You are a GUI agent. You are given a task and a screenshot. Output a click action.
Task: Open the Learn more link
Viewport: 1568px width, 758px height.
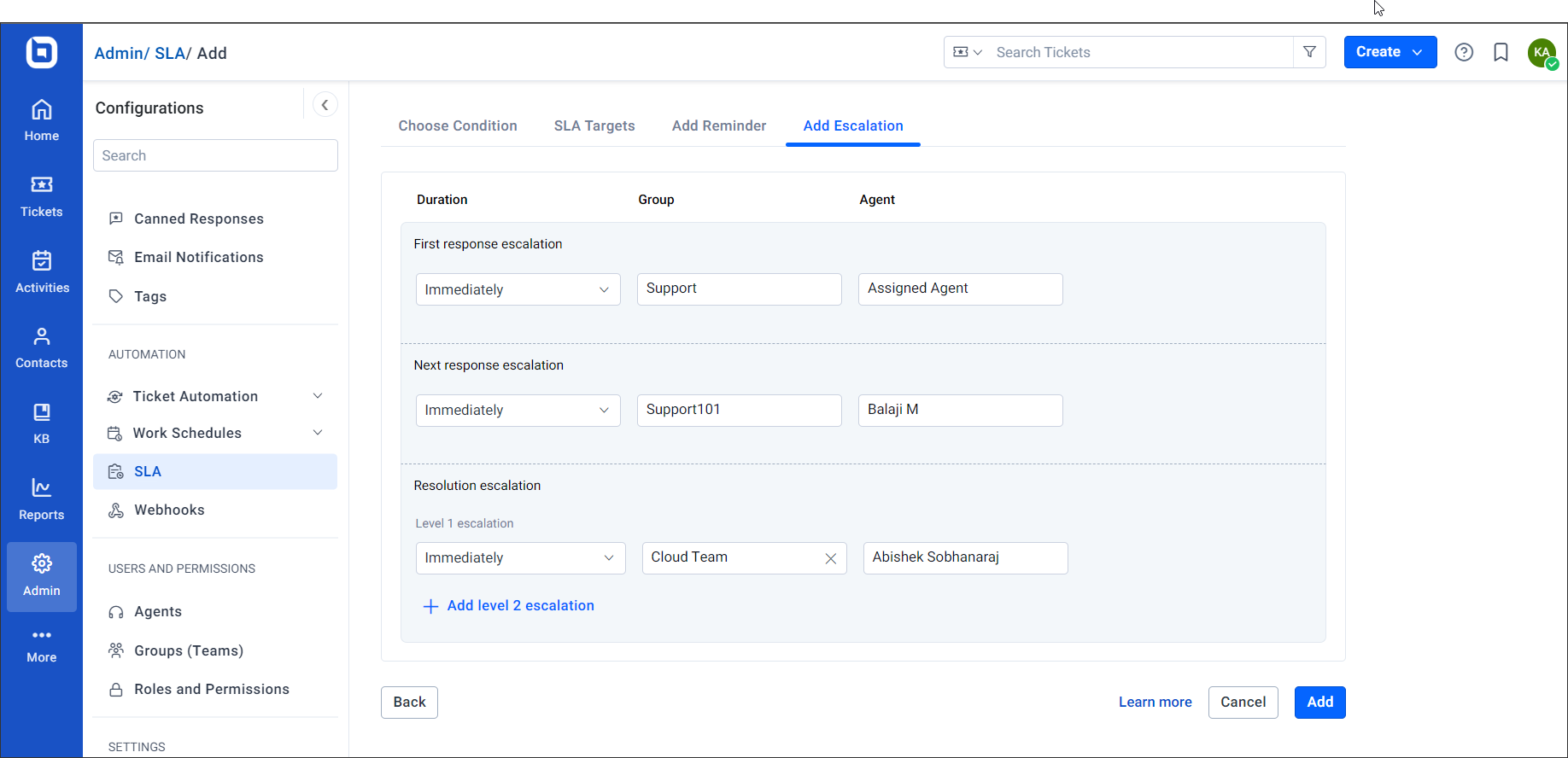[1156, 703]
